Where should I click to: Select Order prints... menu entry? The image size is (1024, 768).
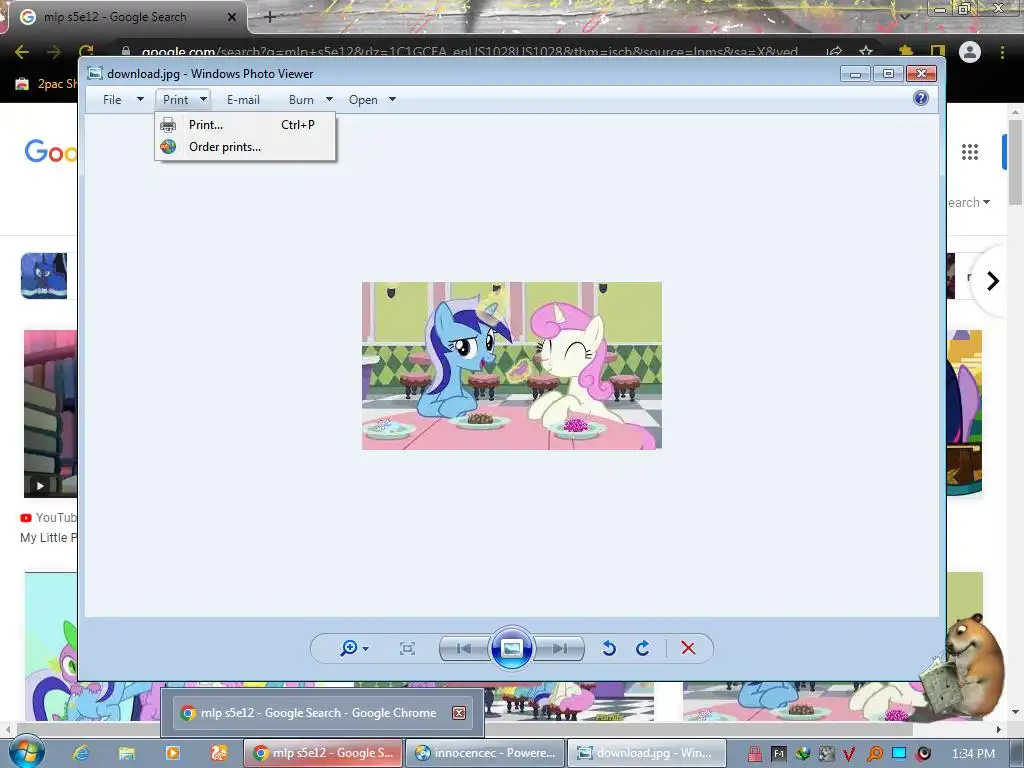[245, 147]
